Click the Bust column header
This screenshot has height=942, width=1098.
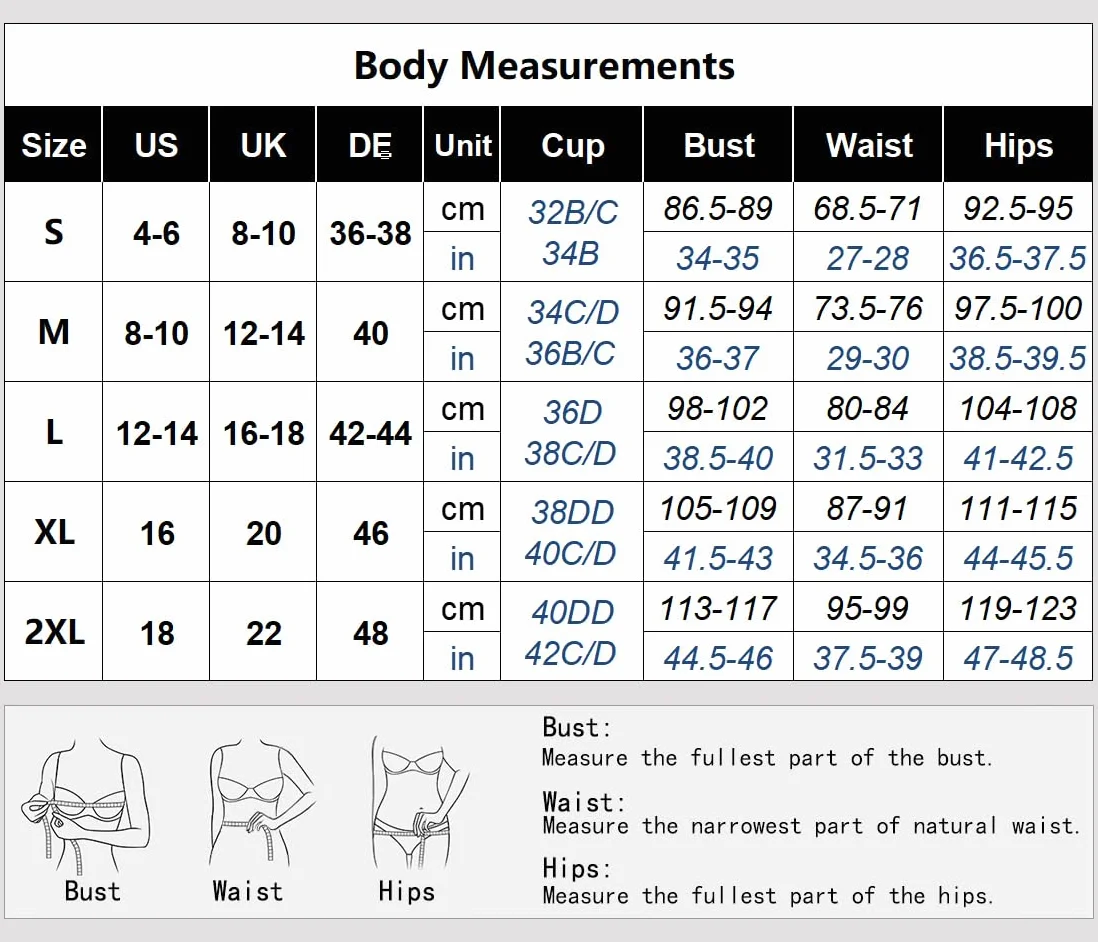click(718, 145)
